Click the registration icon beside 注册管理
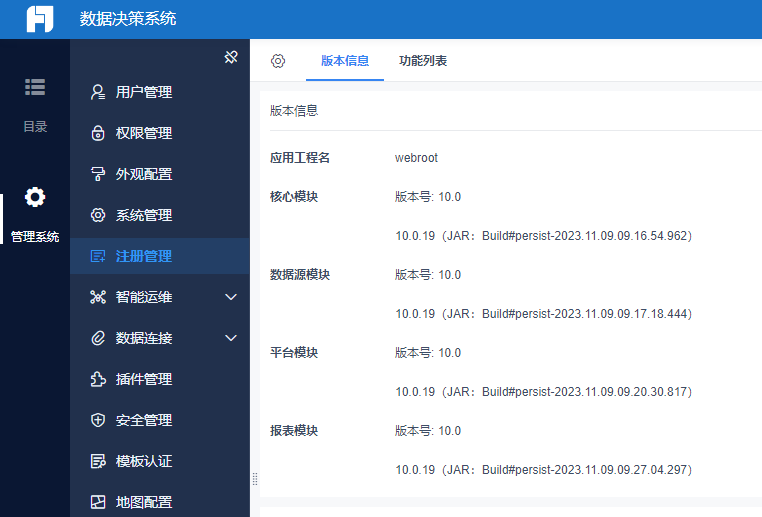The height and width of the screenshot is (517, 762). (x=98, y=256)
